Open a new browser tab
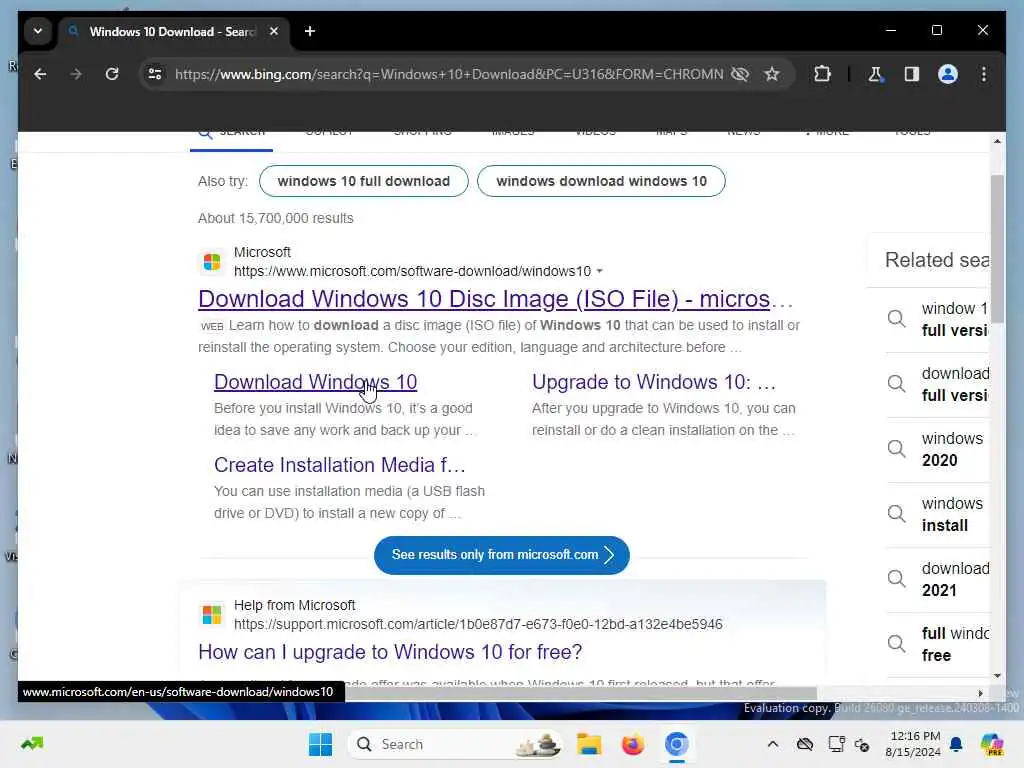Image resolution: width=1024 pixels, height=768 pixels. click(x=310, y=31)
